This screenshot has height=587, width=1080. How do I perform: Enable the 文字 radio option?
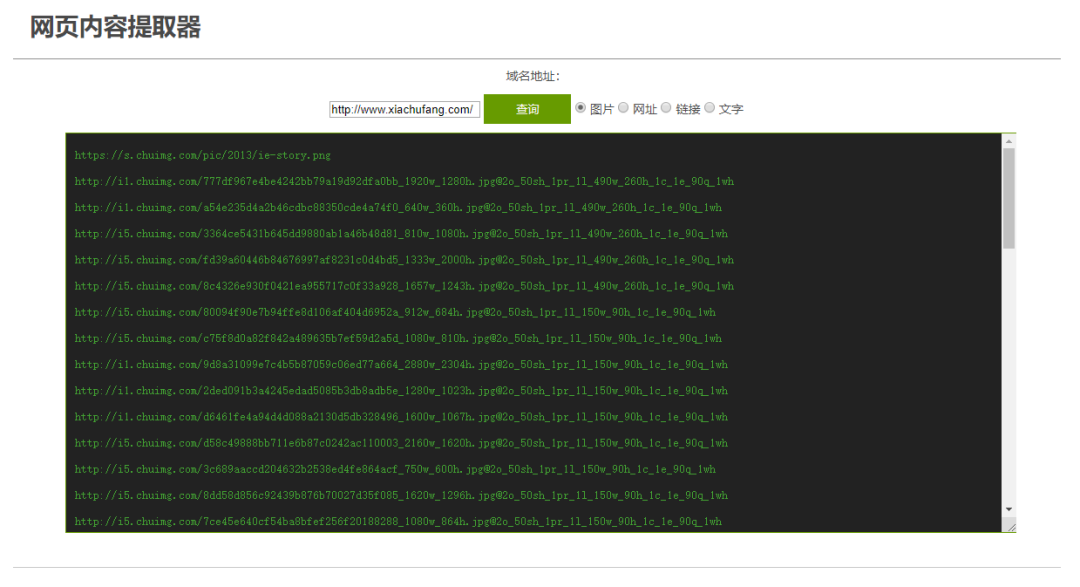pyautogui.click(x=710, y=108)
